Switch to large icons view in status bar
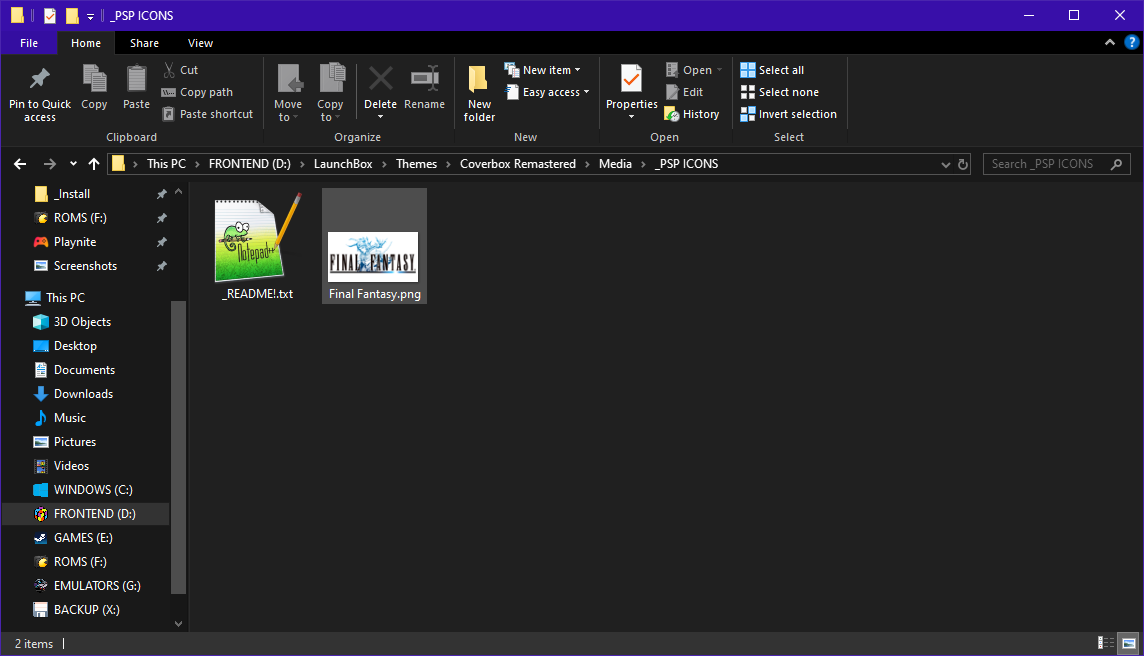 point(1129,643)
